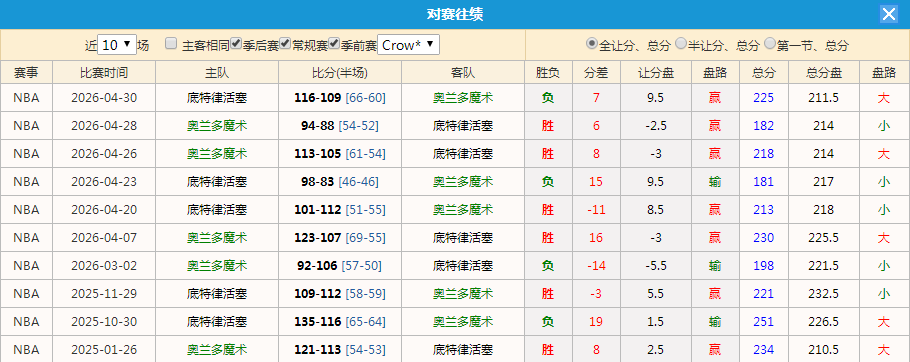Click total line value 232.5
Image resolution: width=910 pixels, height=362 pixels.
tap(824, 294)
